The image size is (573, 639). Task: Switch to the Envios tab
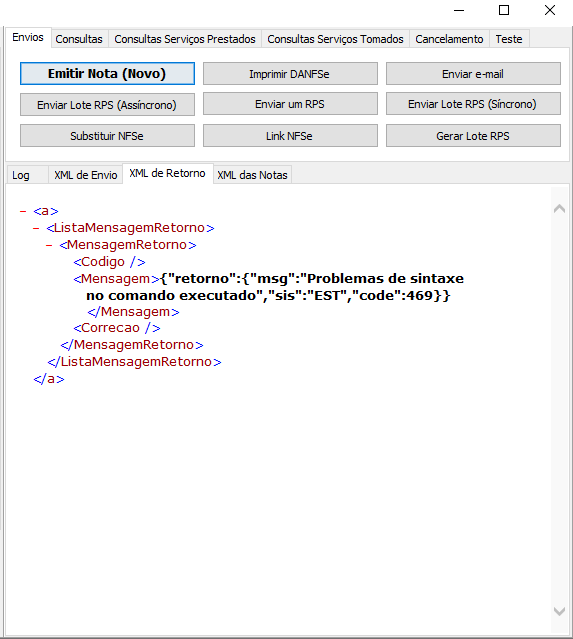pos(28,37)
